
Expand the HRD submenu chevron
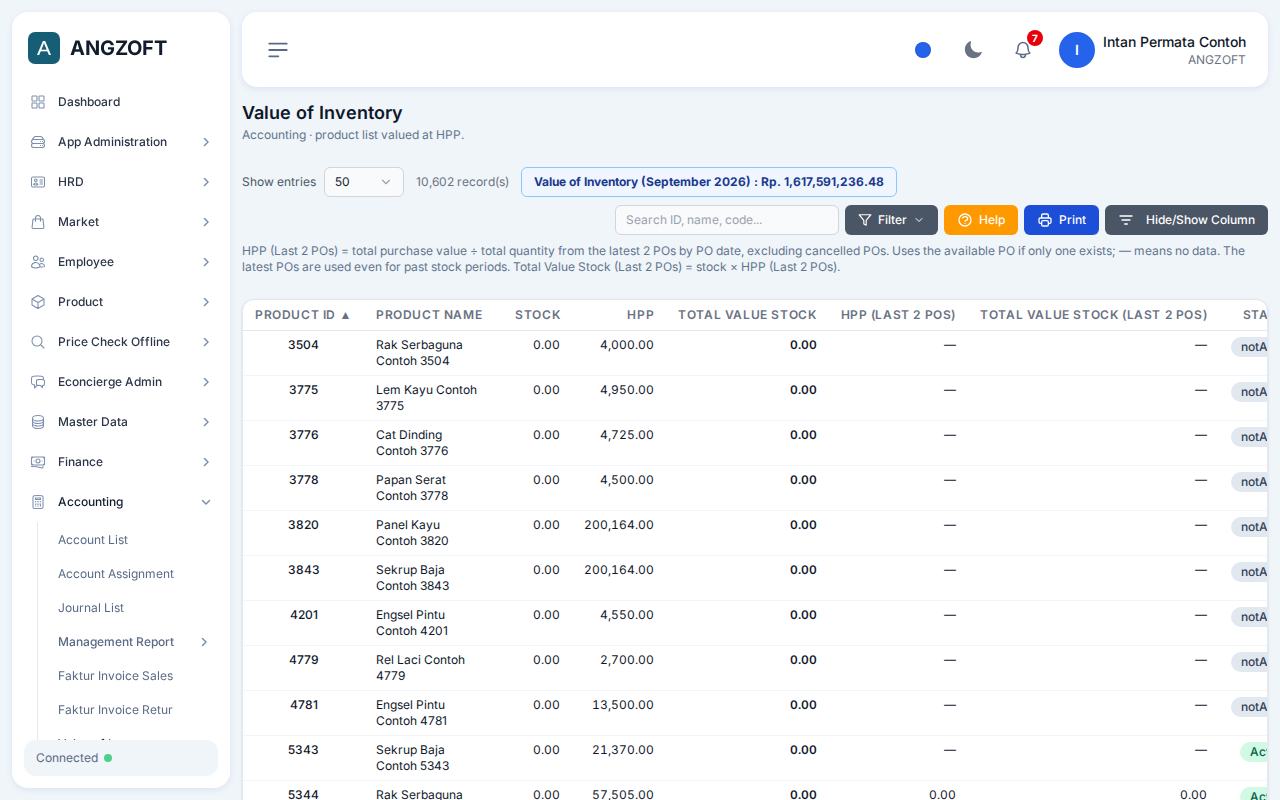[x=206, y=182]
